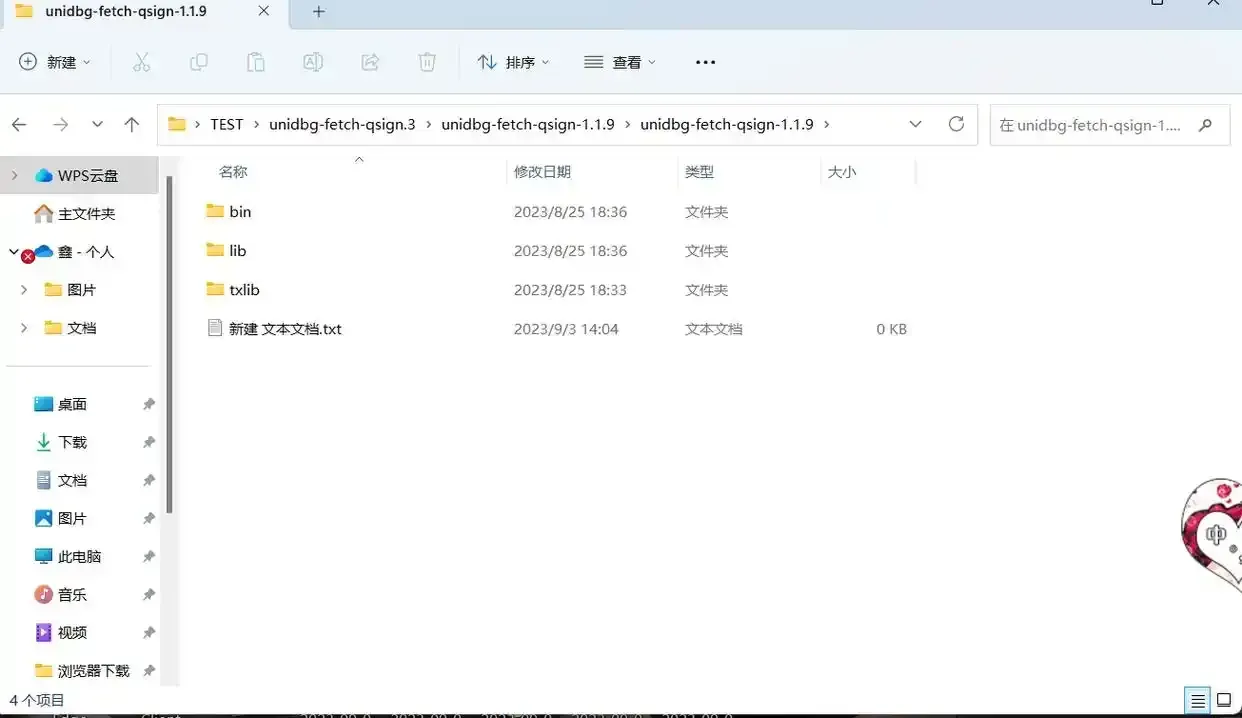Switch to large thumbnails view toggle
1242x718 pixels.
pyautogui.click(x=1223, y=700)
